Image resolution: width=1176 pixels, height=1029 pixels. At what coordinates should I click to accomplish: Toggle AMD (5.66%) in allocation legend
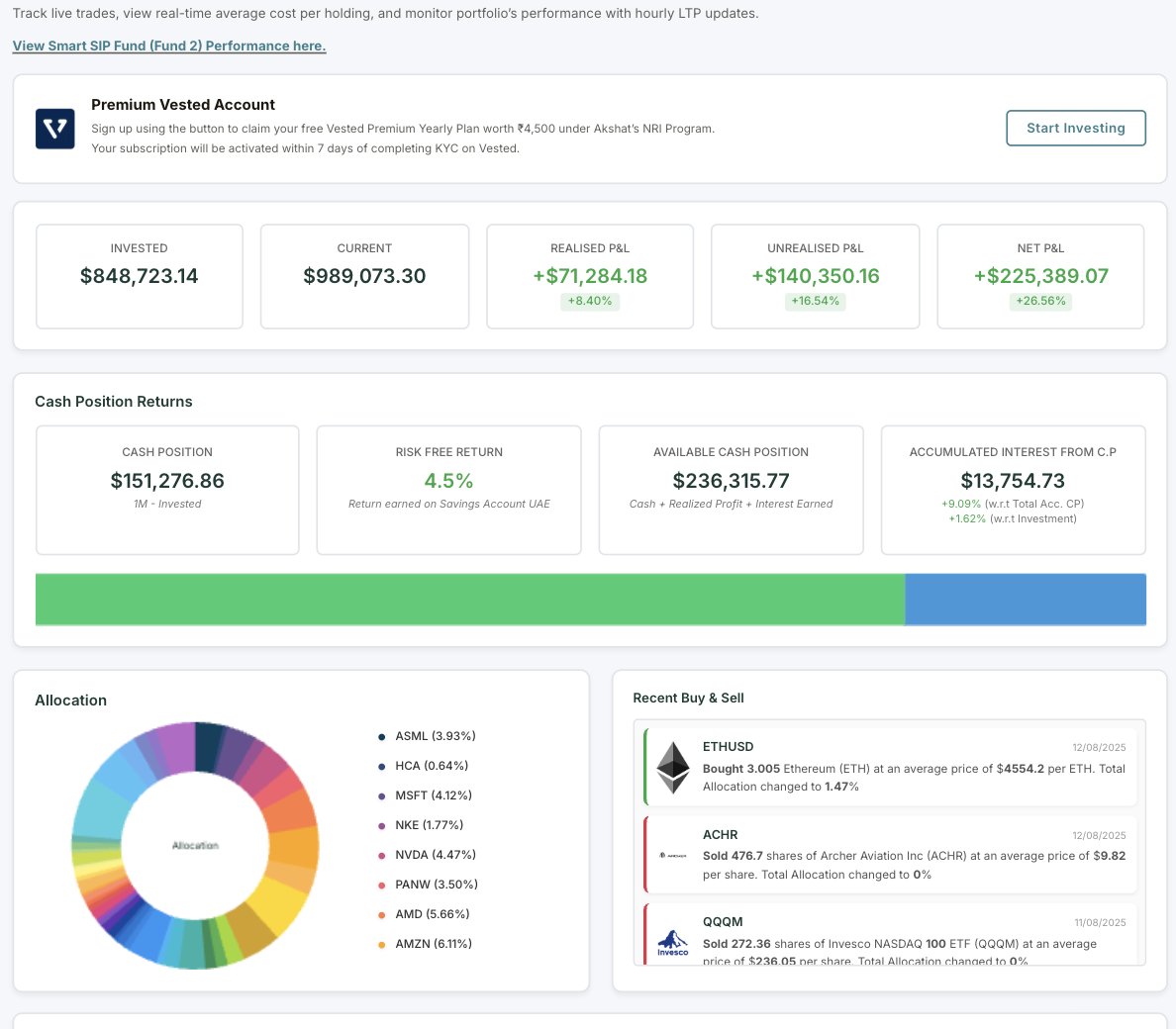[424, 914]
